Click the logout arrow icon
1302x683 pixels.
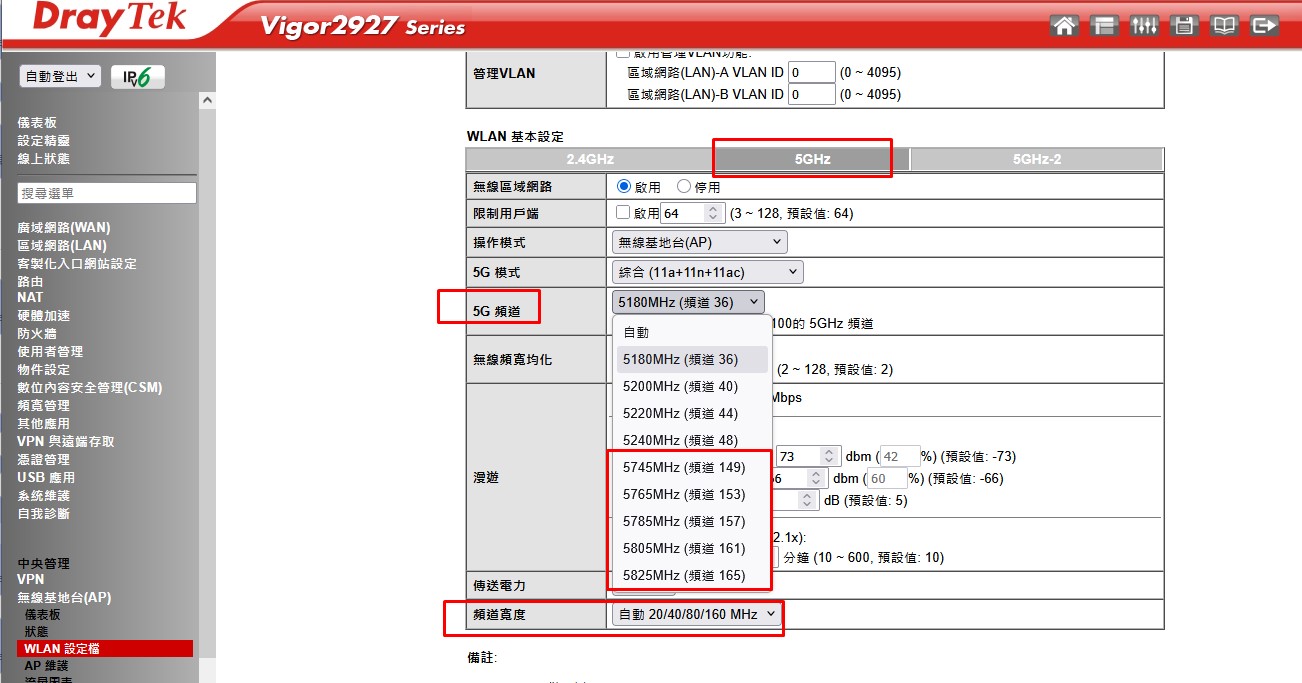[x=1265, y=26]
